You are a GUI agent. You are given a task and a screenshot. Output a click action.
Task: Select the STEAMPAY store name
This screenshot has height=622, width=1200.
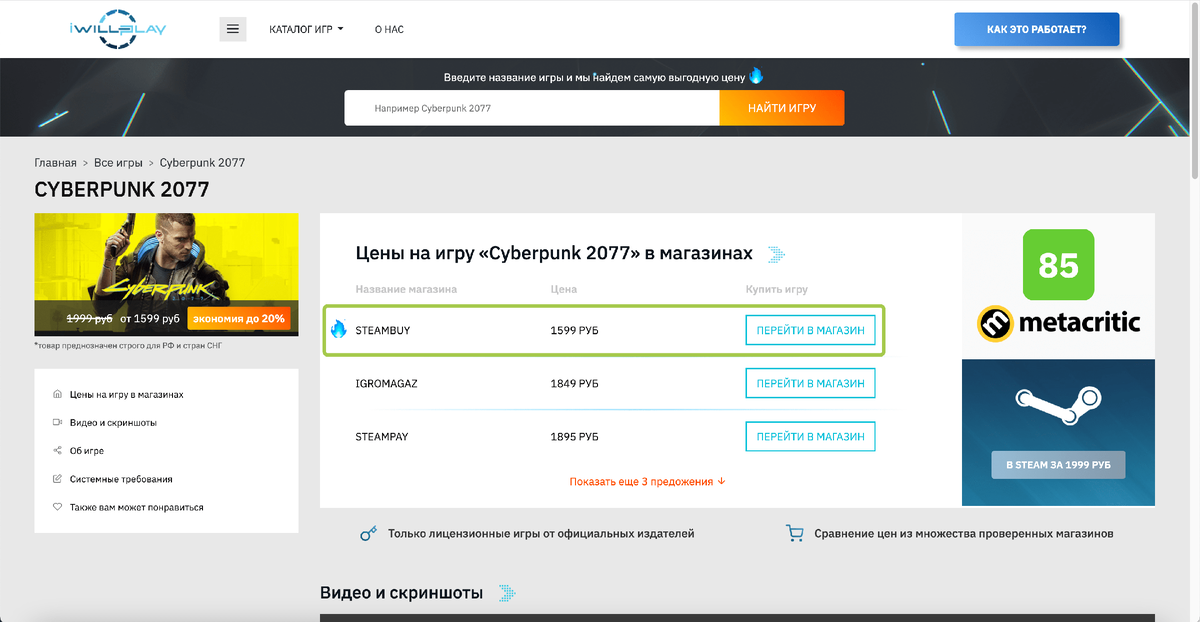pos(382,437)
